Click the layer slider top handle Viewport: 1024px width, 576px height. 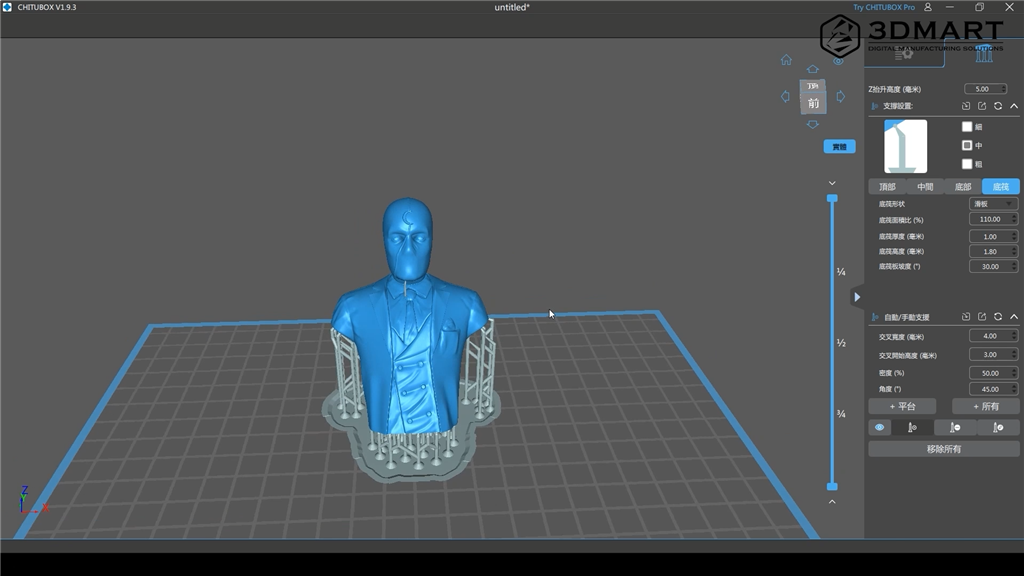(832, 198)
